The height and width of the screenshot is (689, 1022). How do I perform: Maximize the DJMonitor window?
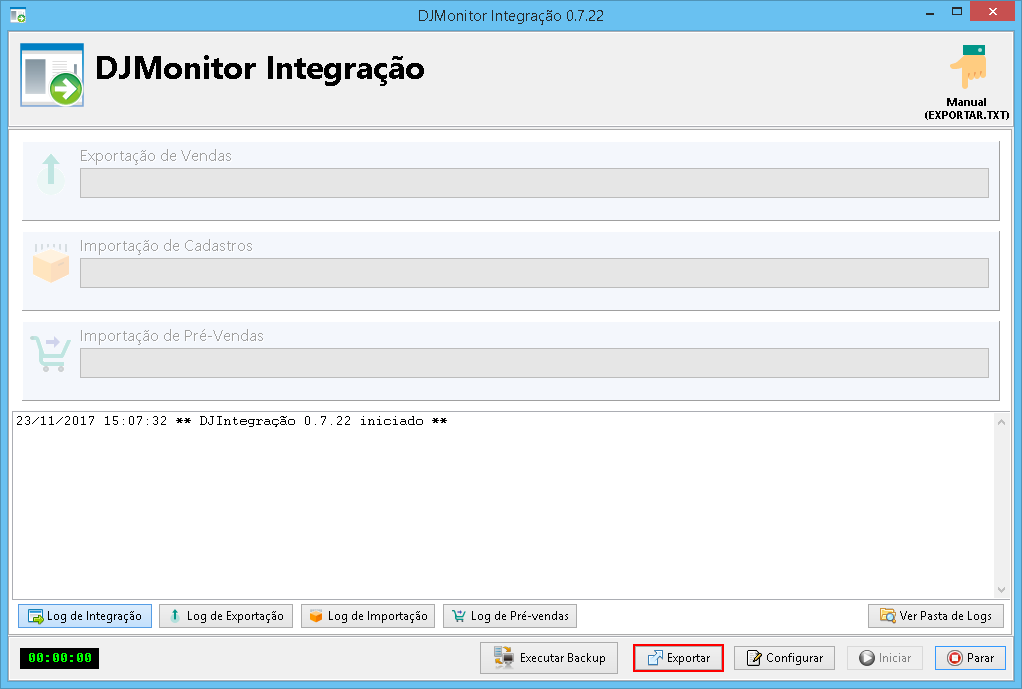(x=957, y=11)
